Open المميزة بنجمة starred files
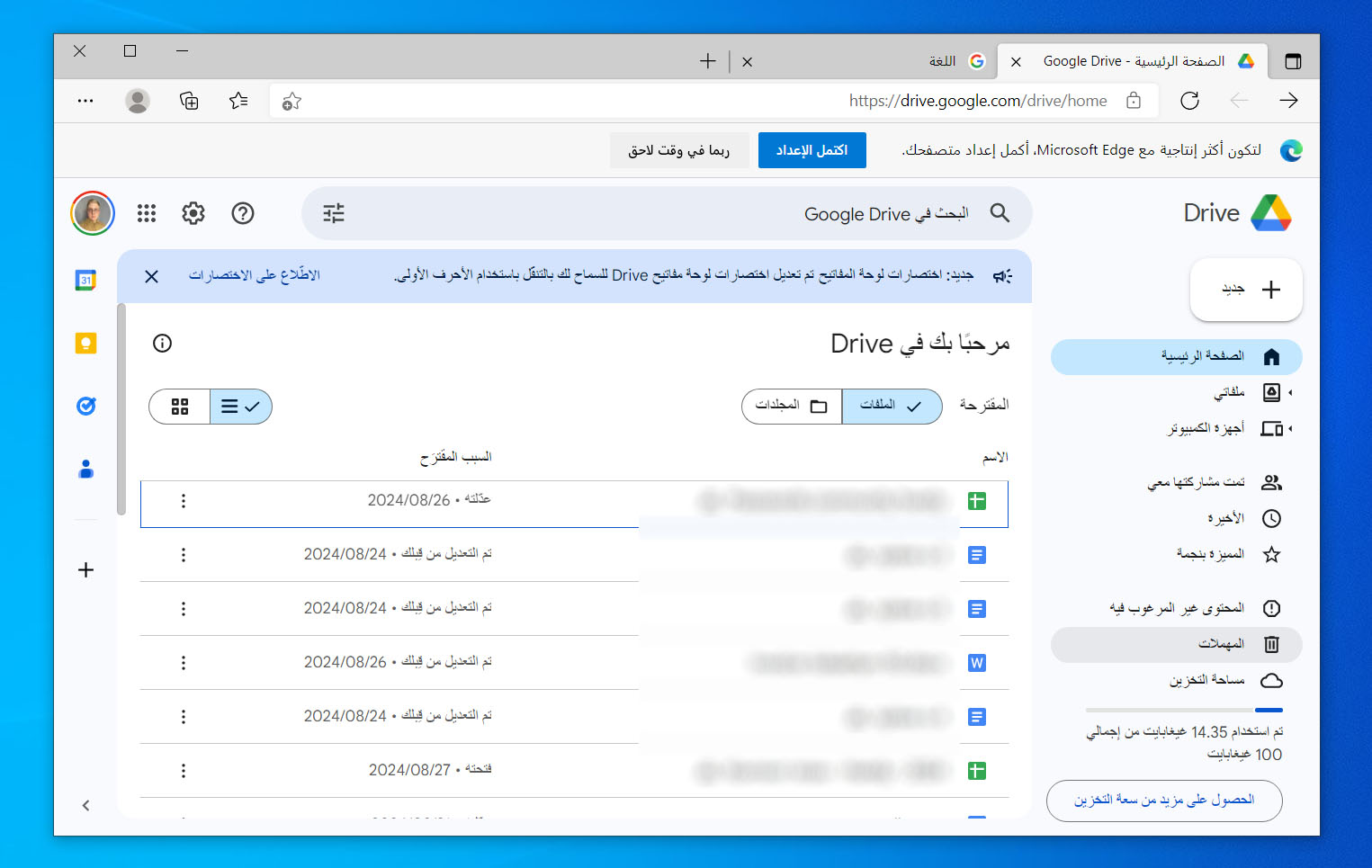Screen dimensions: 1372x868 pos(1177,555)
